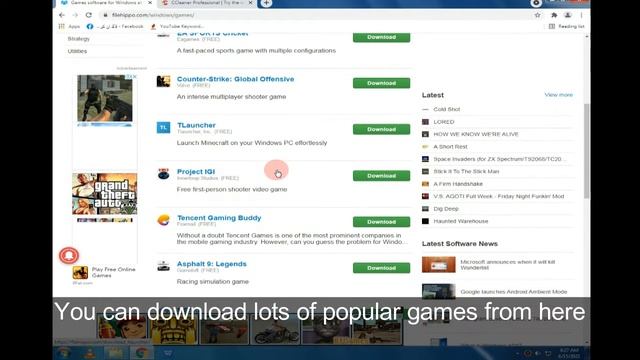Screen dimensions: 640x360
Task: Open A Short Rest in the Latest list
Action: coord(451,147)
